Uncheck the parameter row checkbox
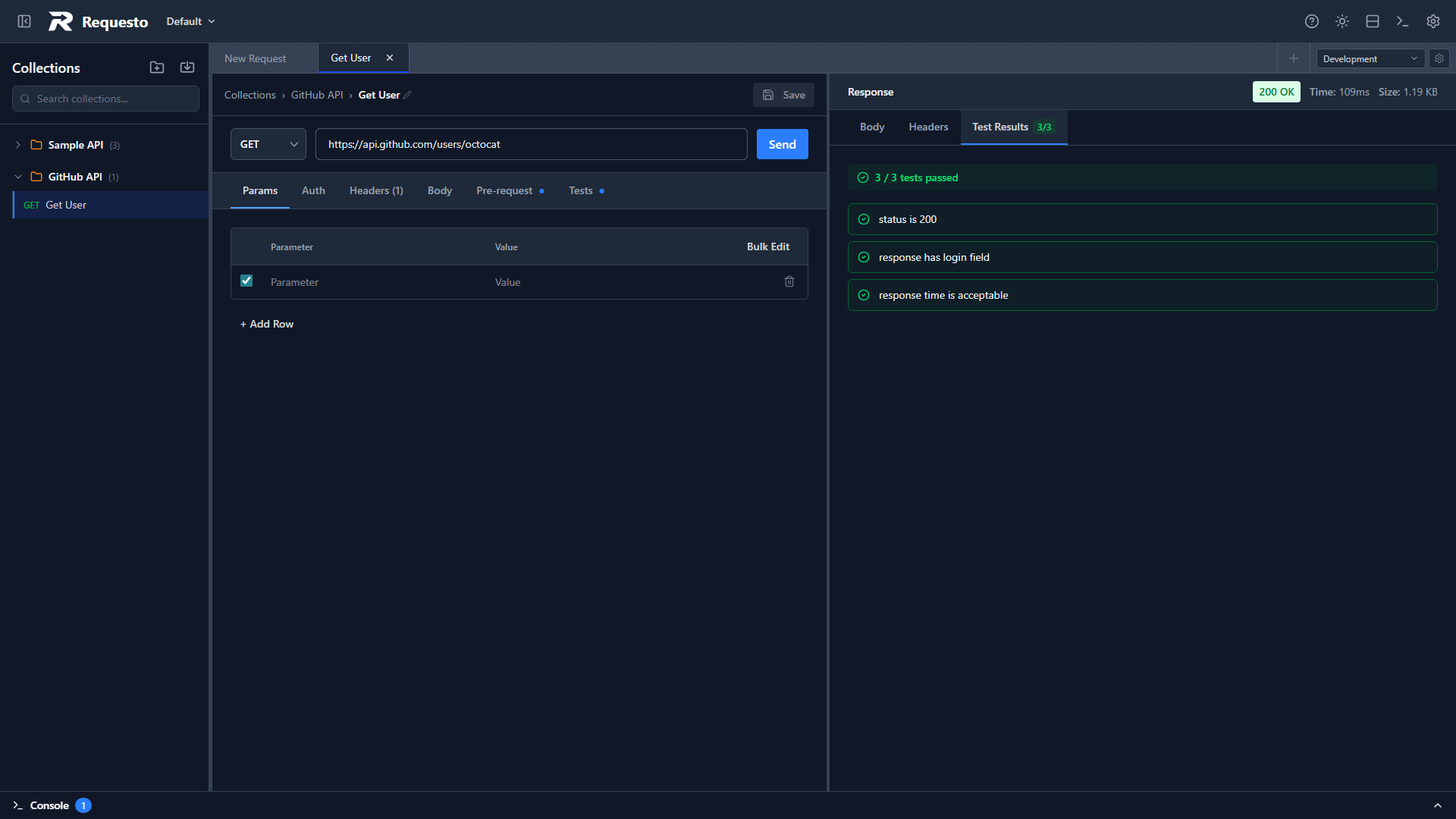Screen dimensions: 1456x819 coord(246,281)
